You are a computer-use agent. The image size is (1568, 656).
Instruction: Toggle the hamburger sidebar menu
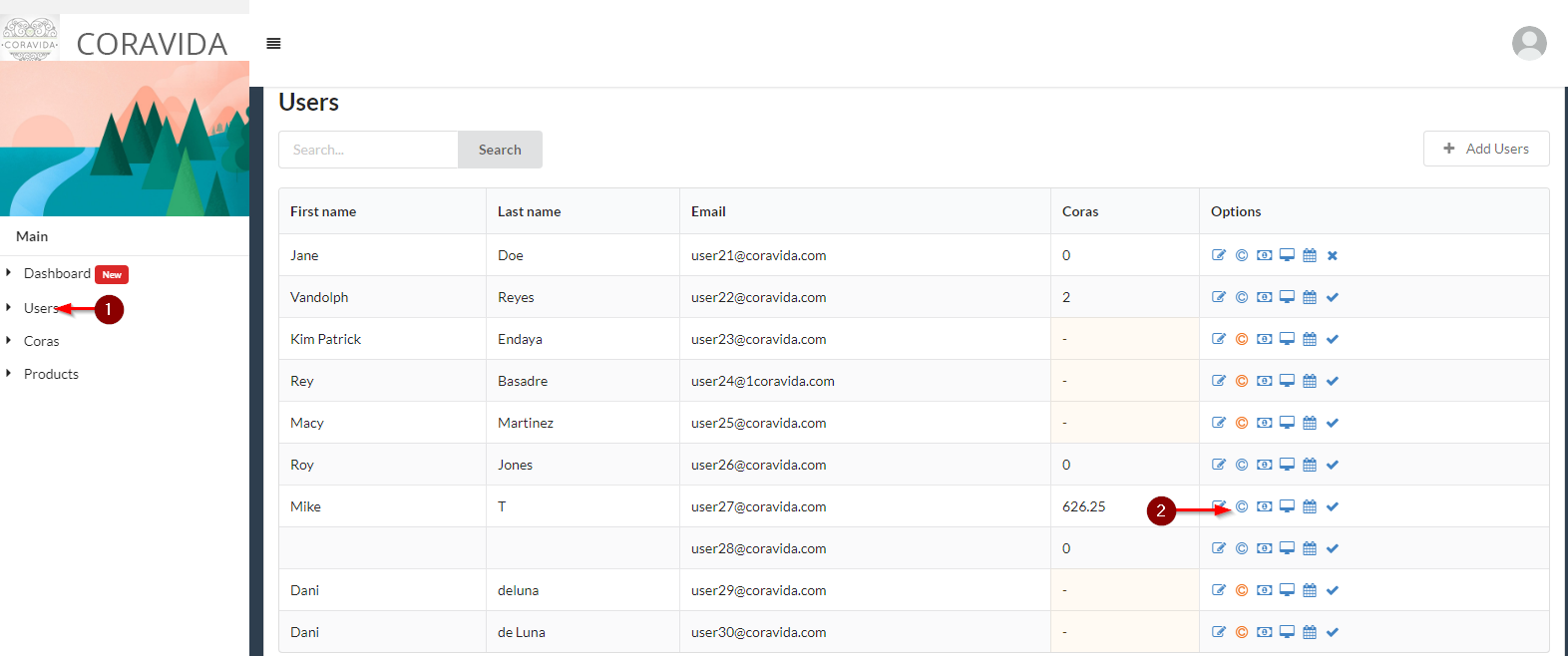click(273, 43)
